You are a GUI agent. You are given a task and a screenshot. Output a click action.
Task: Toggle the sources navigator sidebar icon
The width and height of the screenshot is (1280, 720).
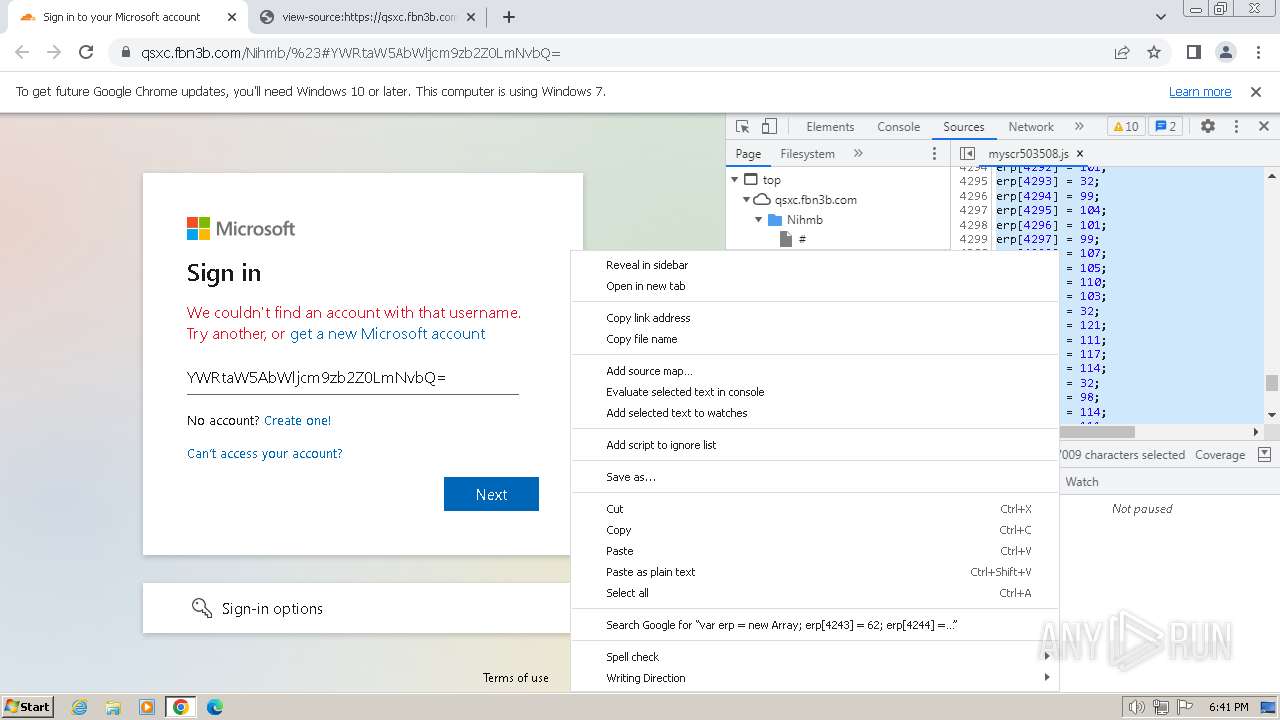click(x=967, y=154)
